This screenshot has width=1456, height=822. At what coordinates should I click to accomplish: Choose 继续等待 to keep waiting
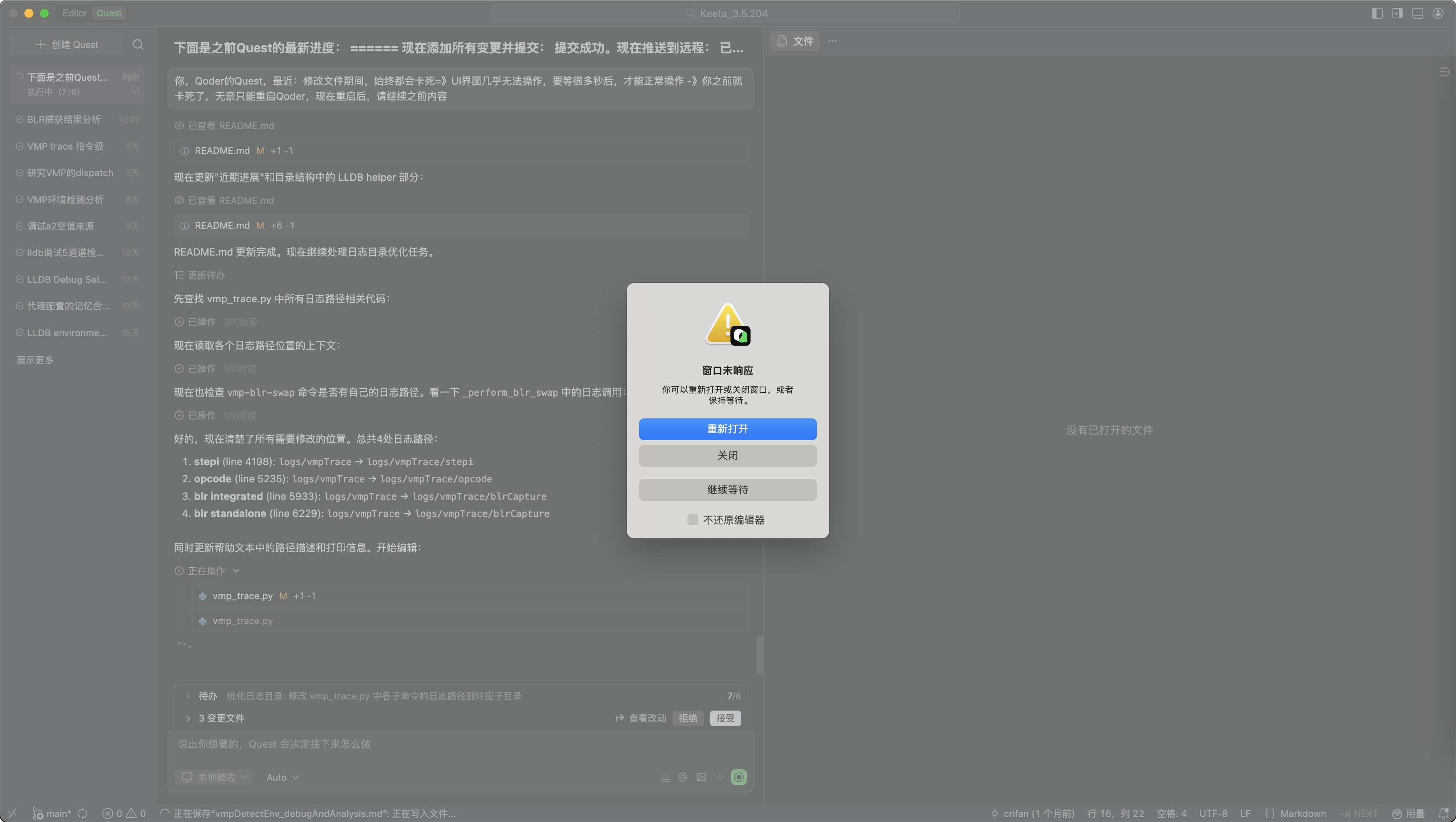click(728, 490)
